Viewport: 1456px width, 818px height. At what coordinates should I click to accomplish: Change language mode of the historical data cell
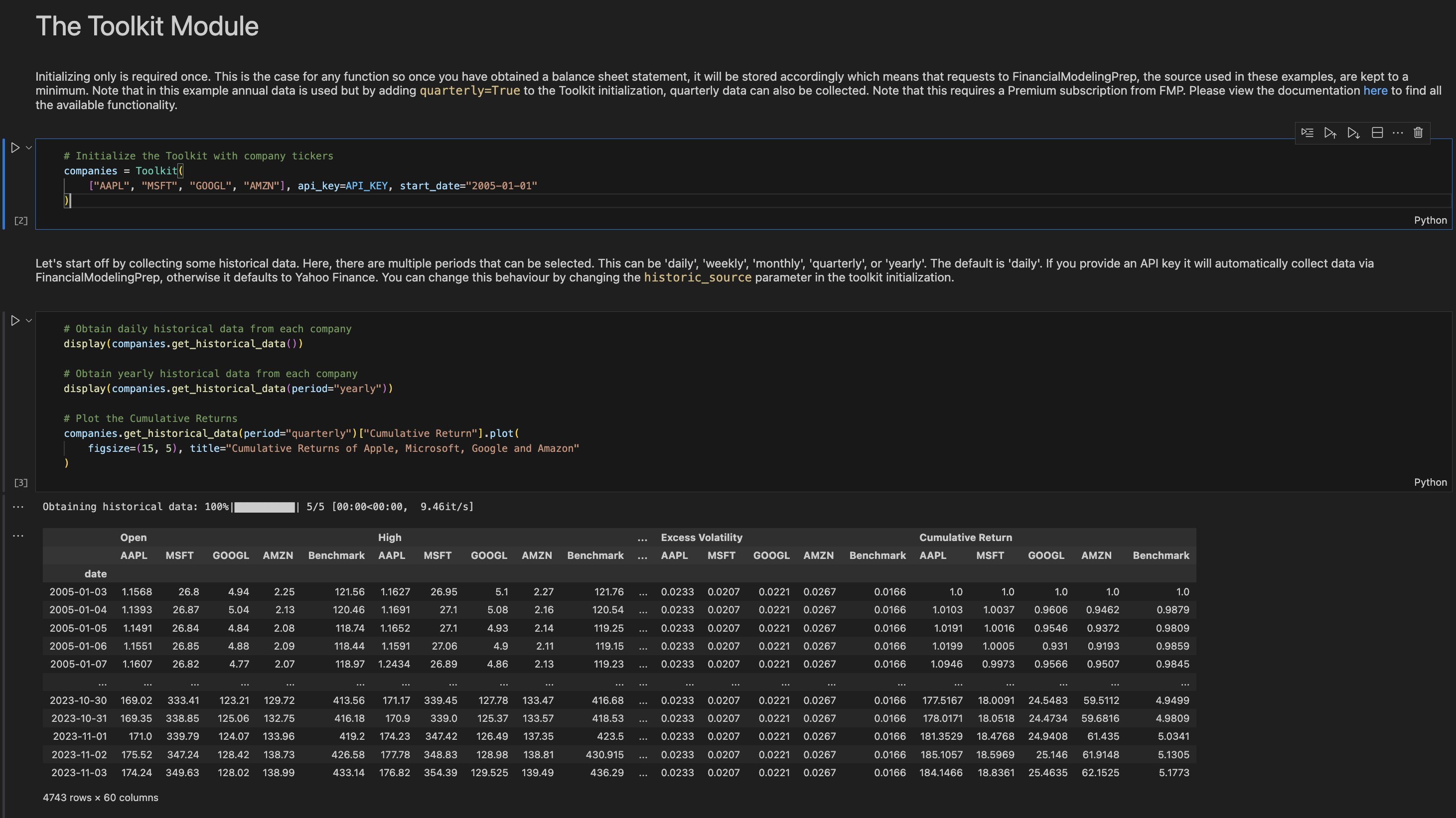[1430, 482]
